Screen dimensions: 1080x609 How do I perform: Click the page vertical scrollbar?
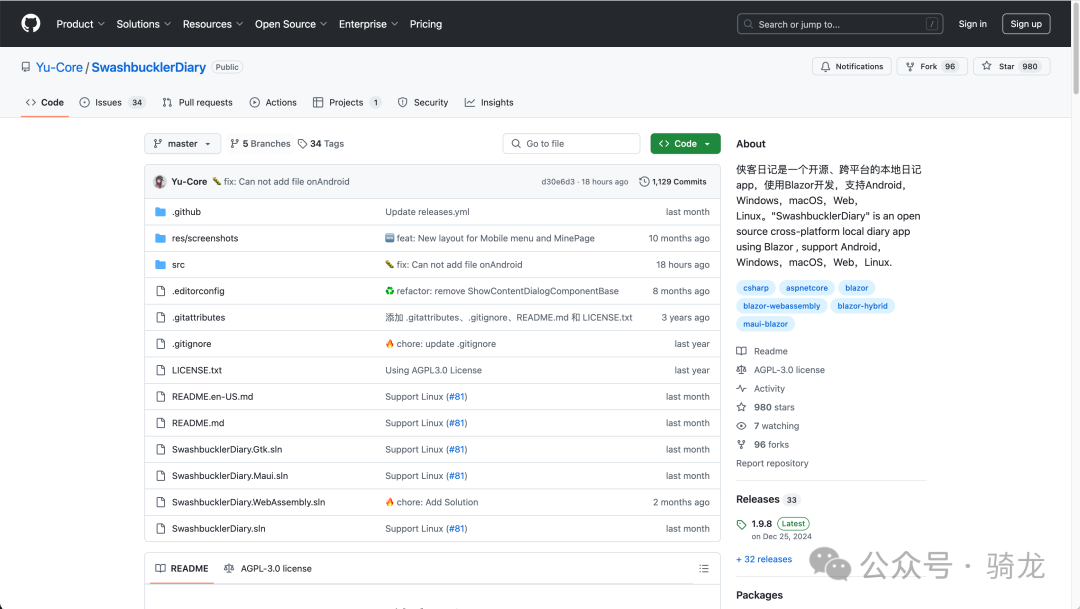point(1075,48)
